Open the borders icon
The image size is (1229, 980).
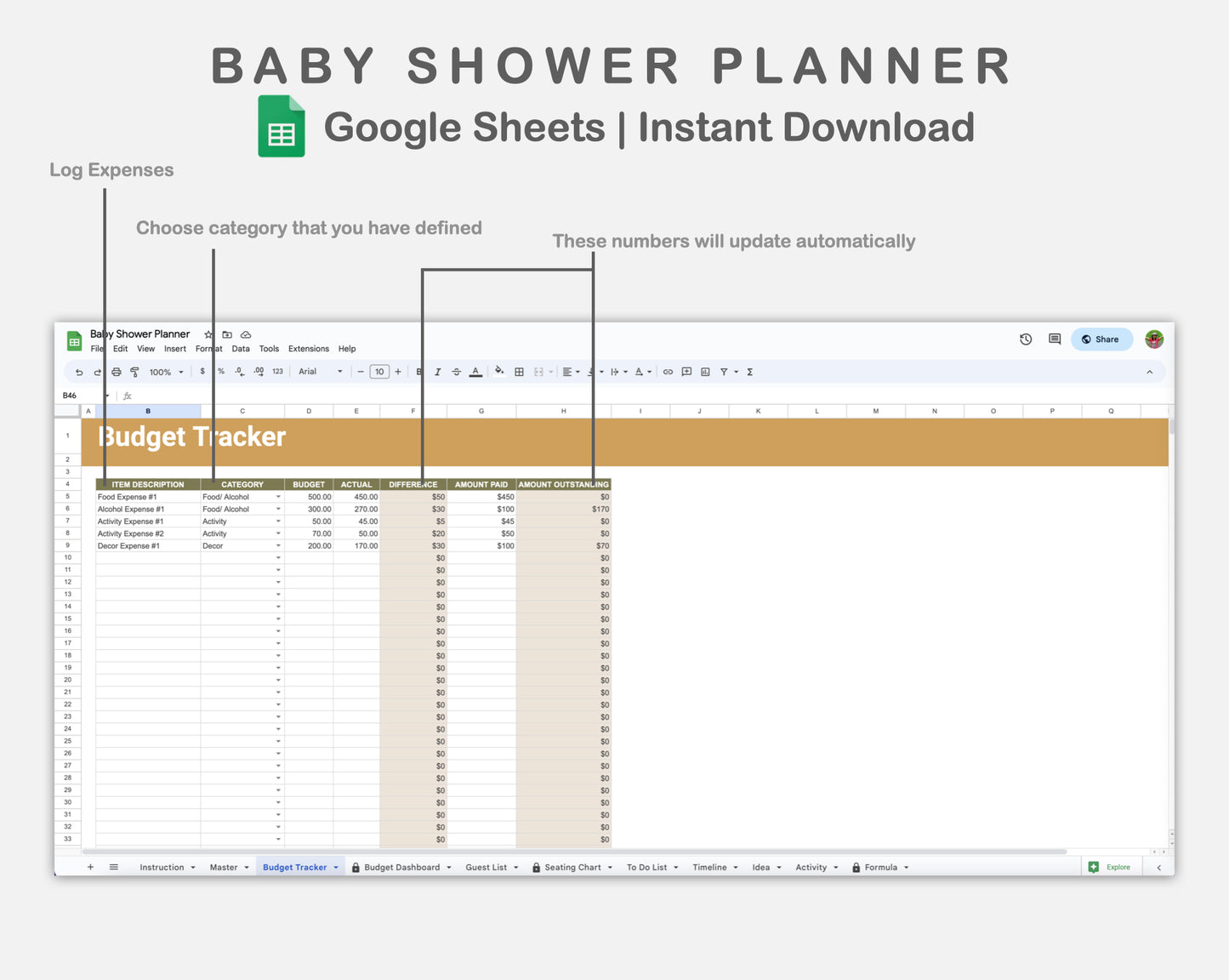coord(519,372)
